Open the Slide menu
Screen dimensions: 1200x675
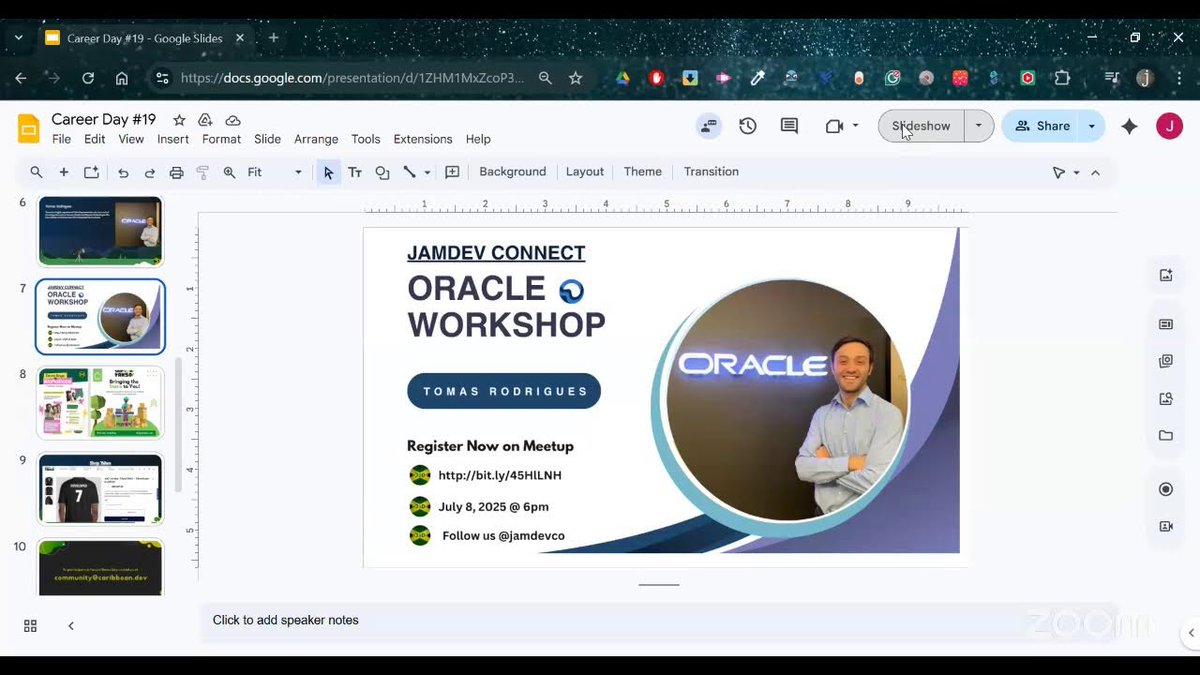pyautogui.click(x=267, y=139)
